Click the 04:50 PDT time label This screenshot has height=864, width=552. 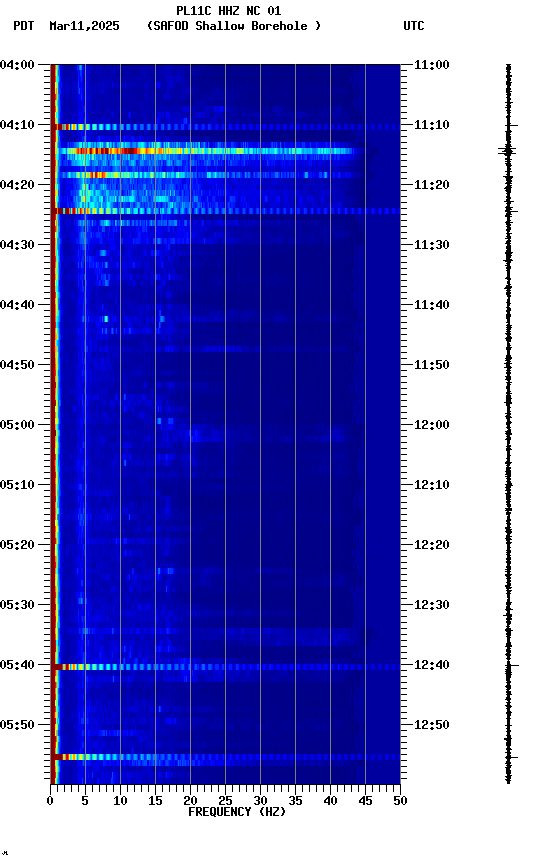[x=17, y=365]
